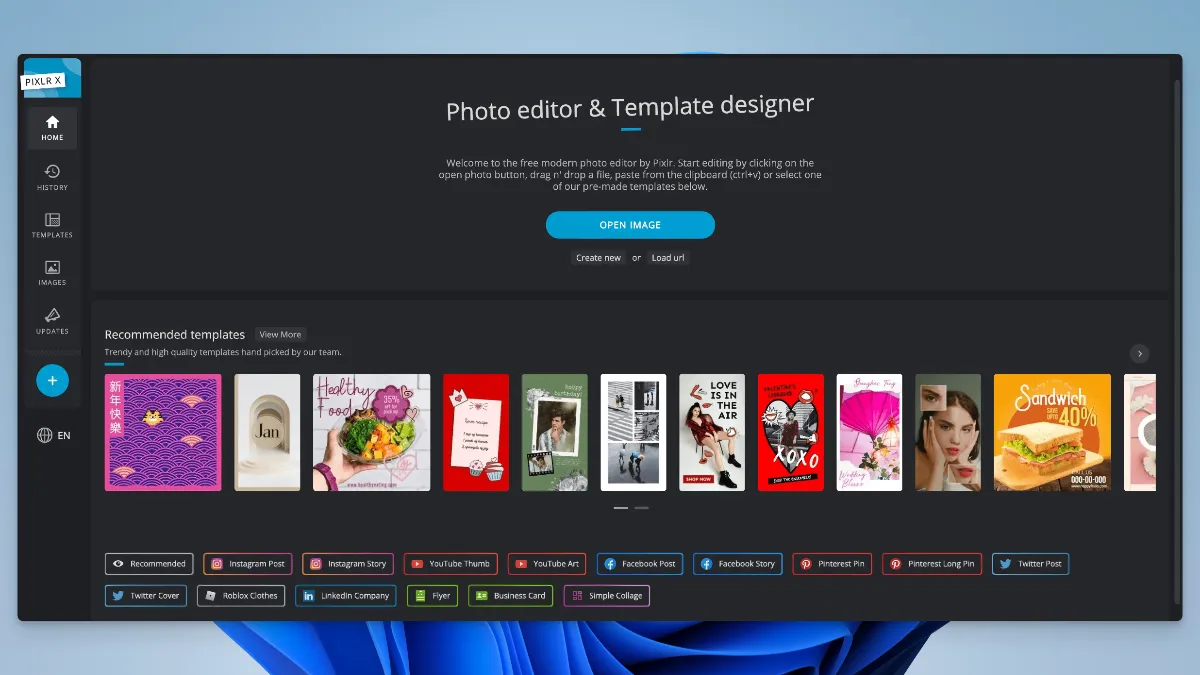This screenshot has height=675, width=1200.
Task: Select the Recommended filter pill
Action: [148, 563]
